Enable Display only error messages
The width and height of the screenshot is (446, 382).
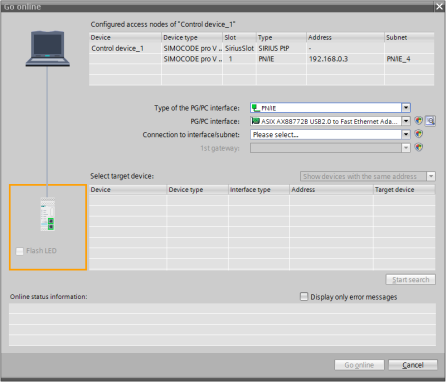pos(304,297)
